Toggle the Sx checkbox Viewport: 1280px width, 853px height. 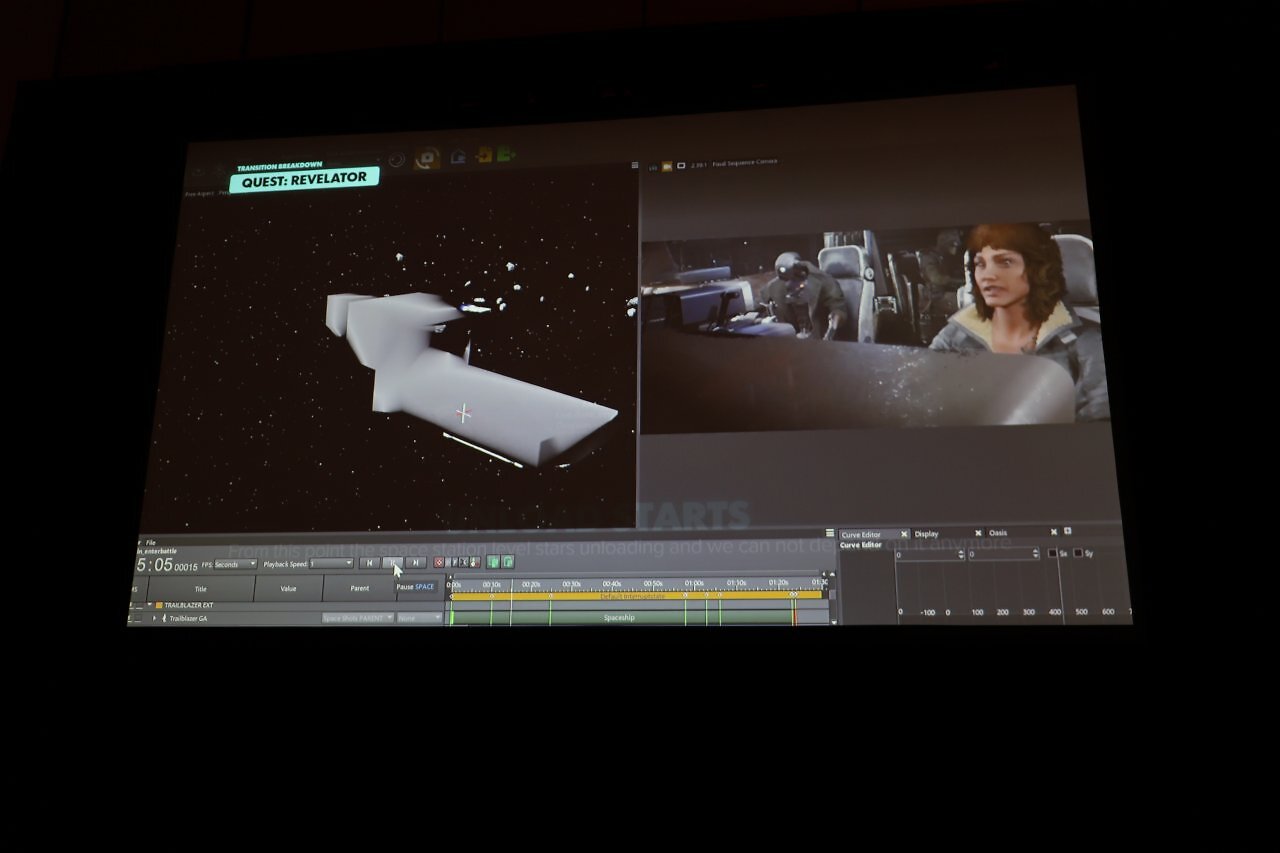point(1053,553)
